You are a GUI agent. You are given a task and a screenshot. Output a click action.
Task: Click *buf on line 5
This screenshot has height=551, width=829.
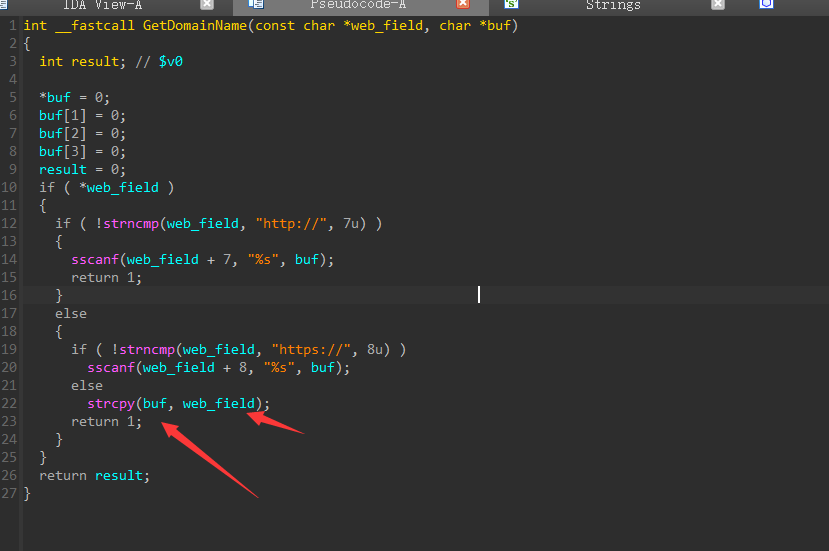pyautogui.click(x=55, y=97)
